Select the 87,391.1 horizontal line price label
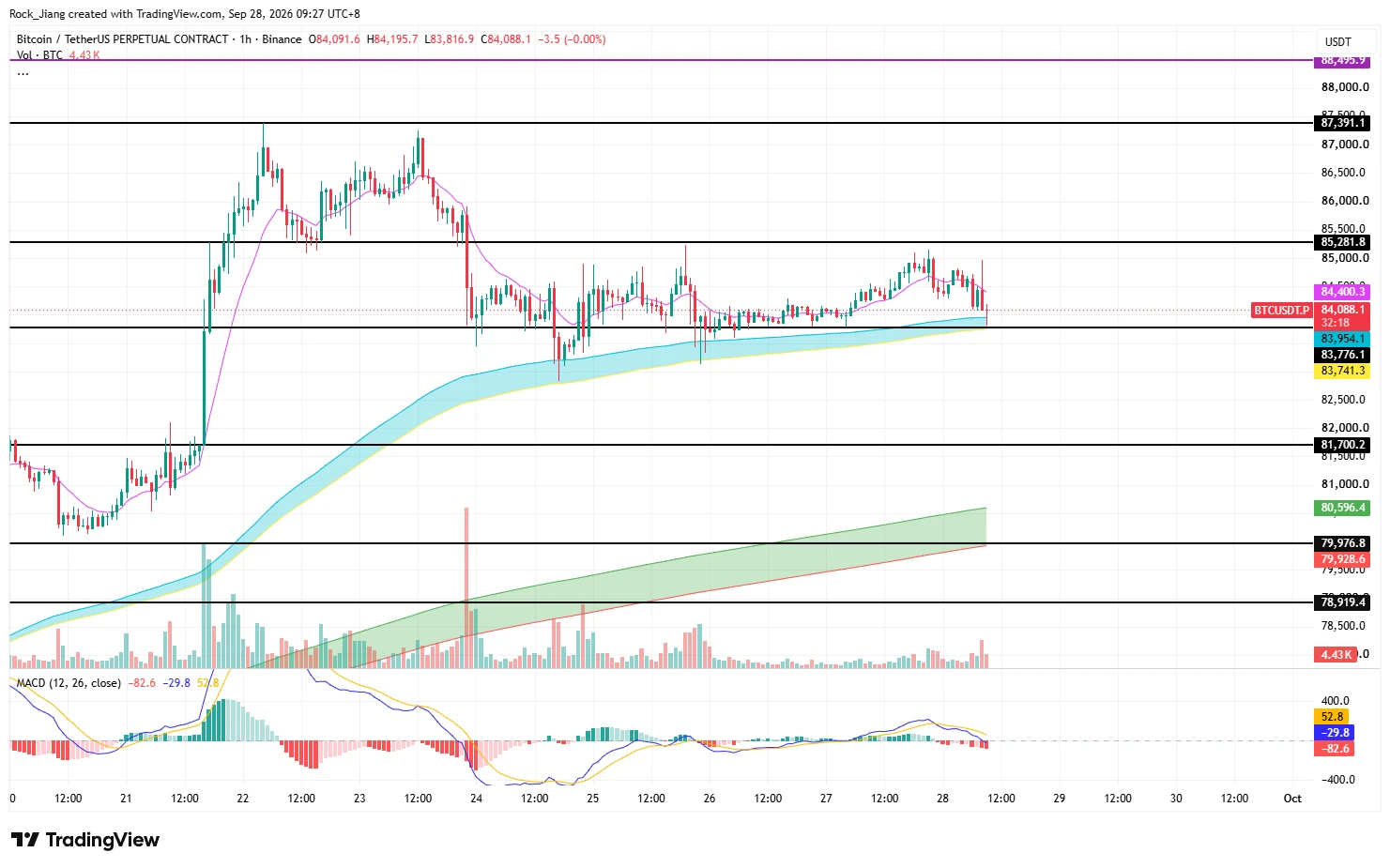The width and height of the screenshot is (1390, 868). coord(1343,123)
